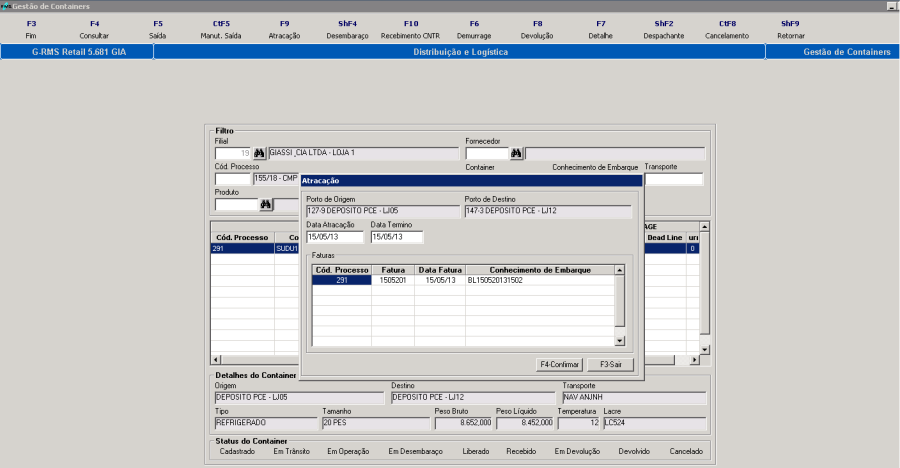Click the Porto de Destino field
Viewport: 900px width, 468px height.
548,211
